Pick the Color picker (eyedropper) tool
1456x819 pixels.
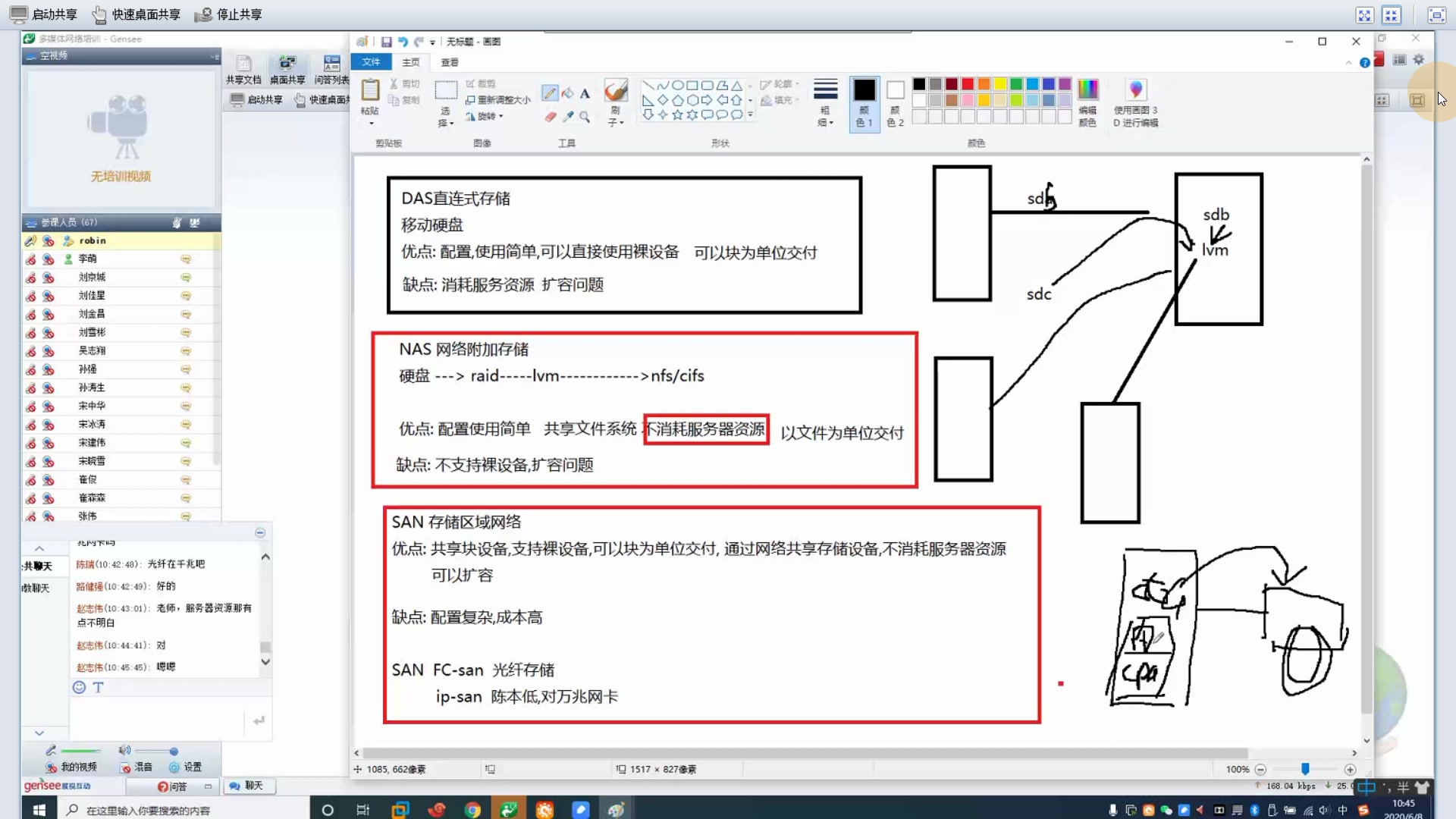(567, 117)
